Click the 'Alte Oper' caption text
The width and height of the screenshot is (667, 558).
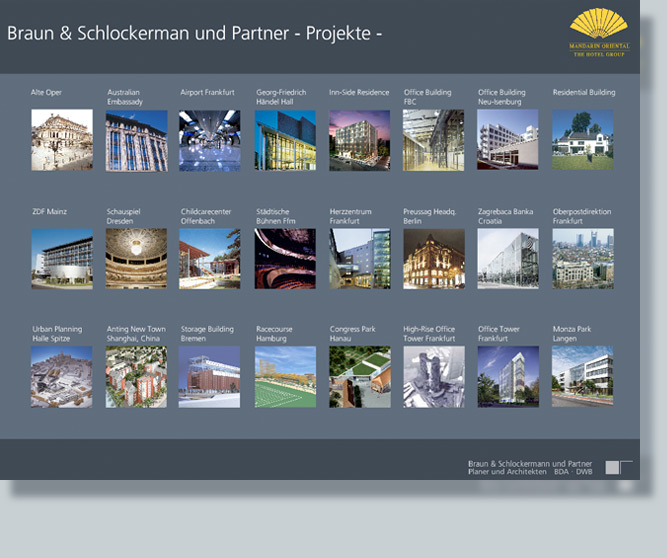point(46,92)
